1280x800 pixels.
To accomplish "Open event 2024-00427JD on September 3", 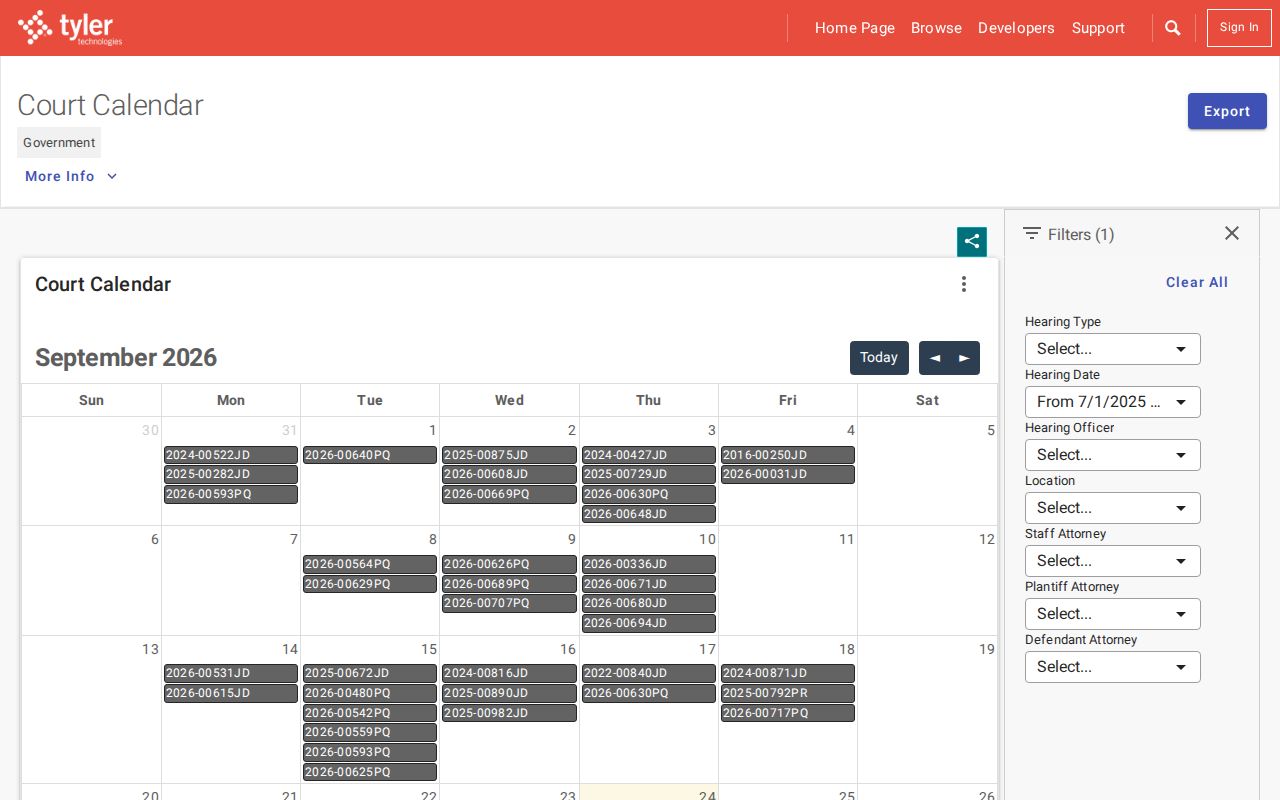I will [x=649, y=455].
